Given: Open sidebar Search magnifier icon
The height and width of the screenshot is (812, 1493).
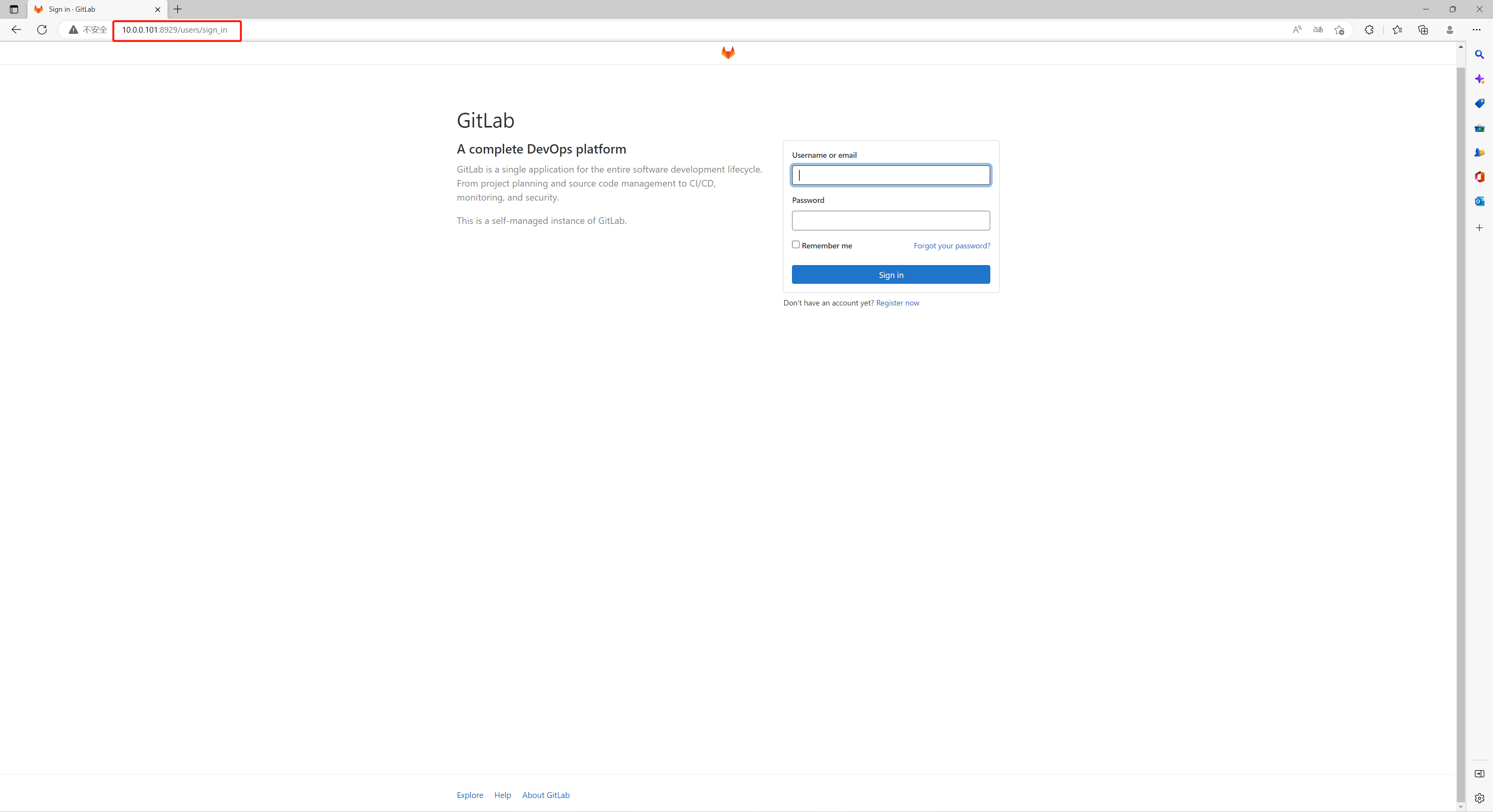Looking at the screenshot, I should click(1479, 54).
